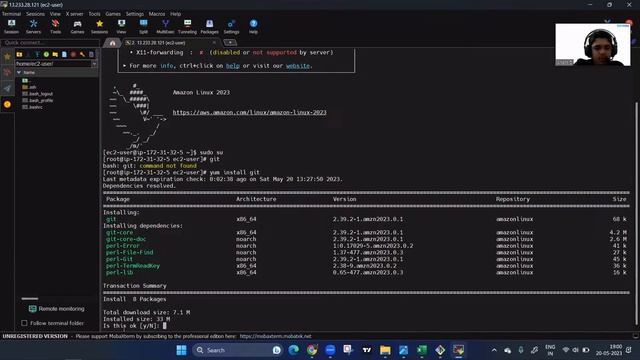Open File Explorer from the taskbar
Screen dimensions: 640x360
click(385, 350)
